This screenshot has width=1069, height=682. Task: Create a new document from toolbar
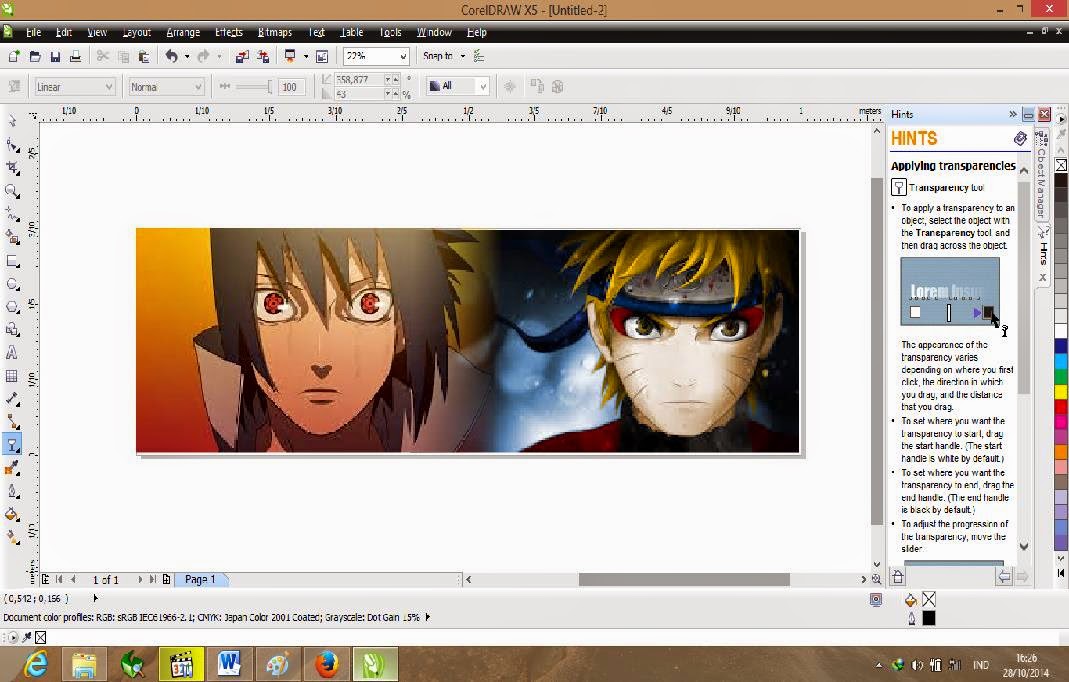(14, 57)
